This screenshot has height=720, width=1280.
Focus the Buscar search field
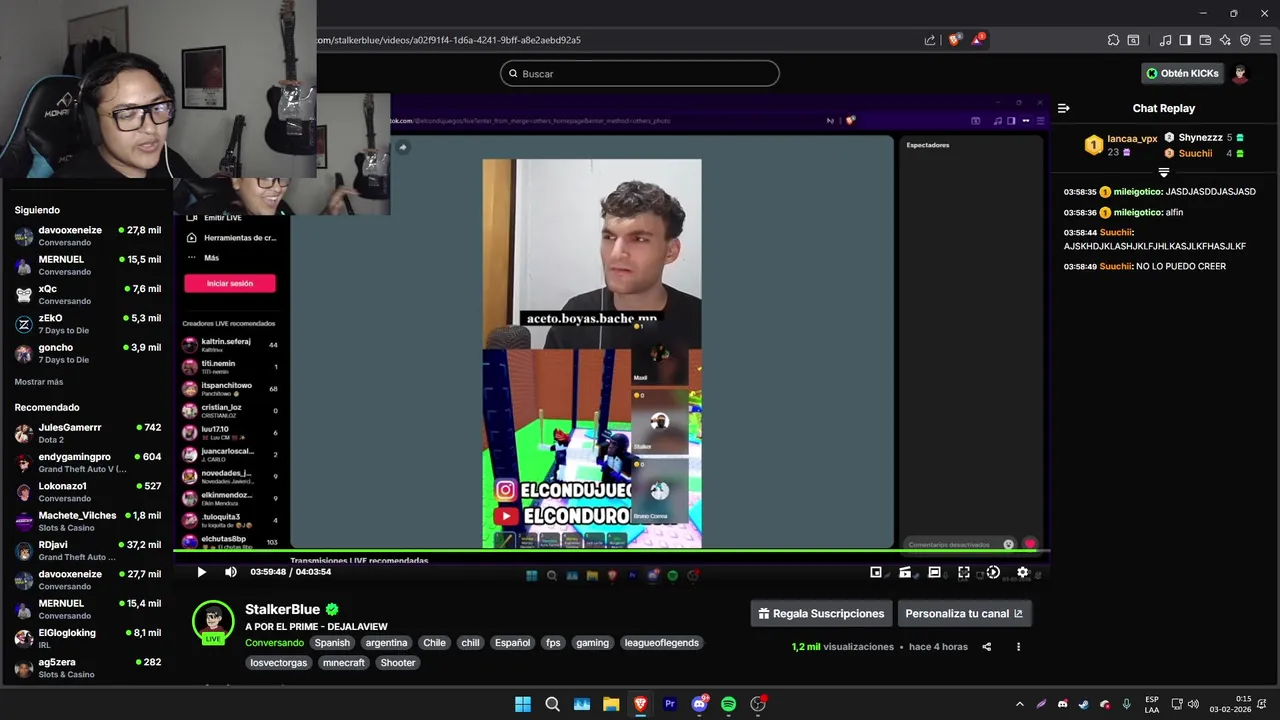[640, 73]
